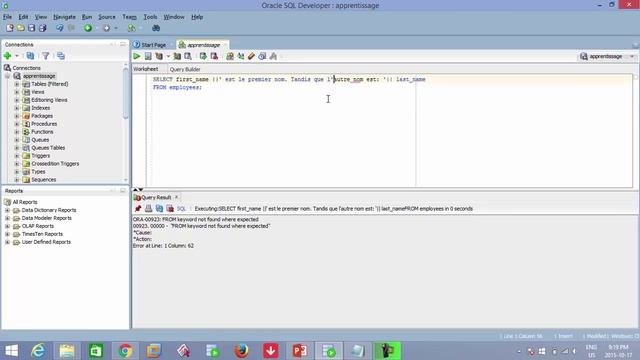The height and width of the screenshot is (360, 640).
Task: Select the TimesTen Reports item
Action: coord(42,234)
